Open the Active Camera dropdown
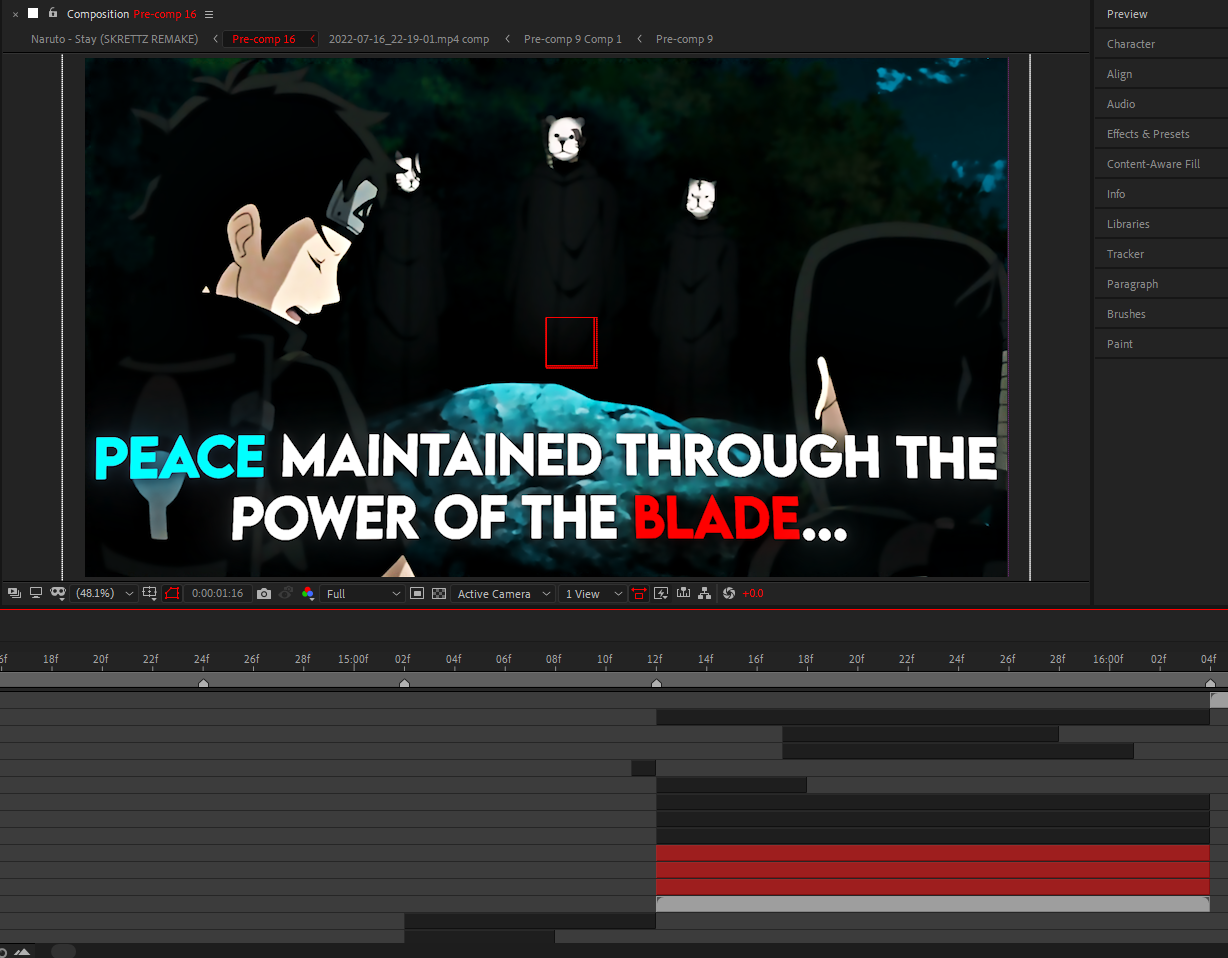 503,594
